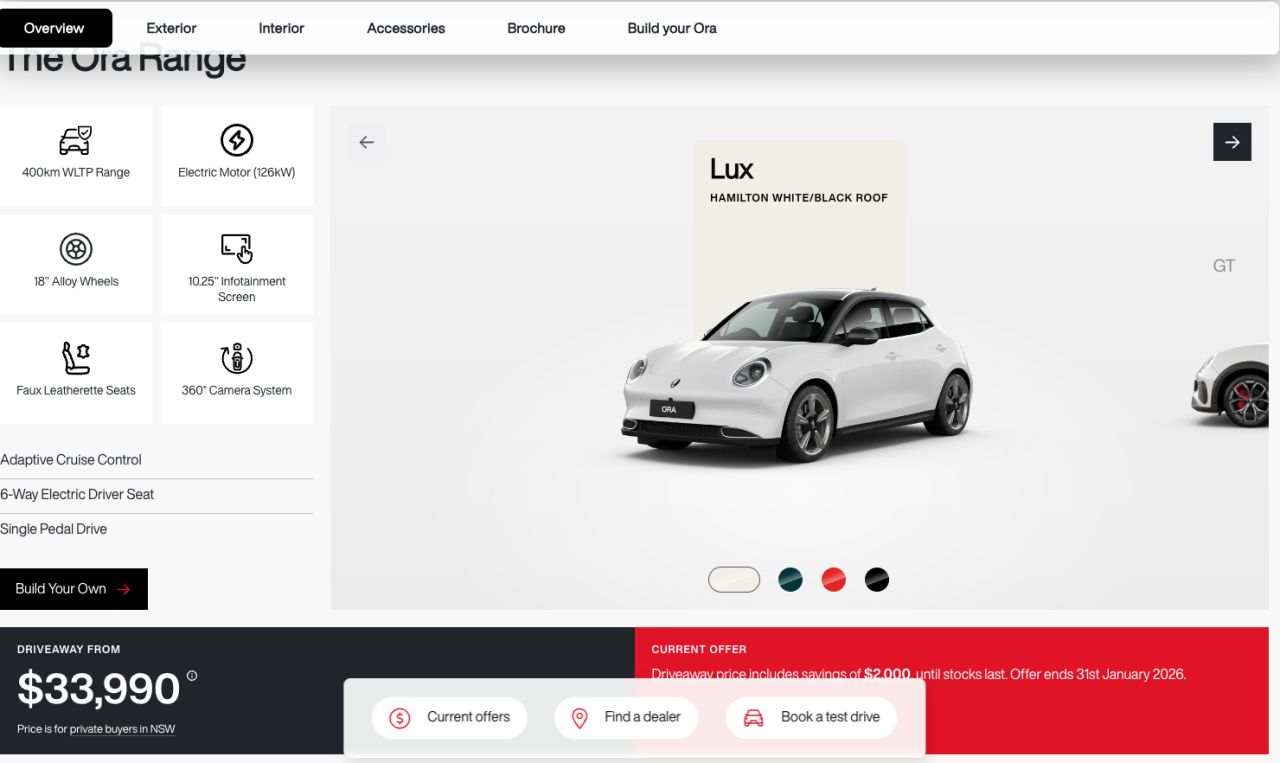The image size is (1280, 763).
Task: Switch to the Exterior tab
Action: coord(171,28)
